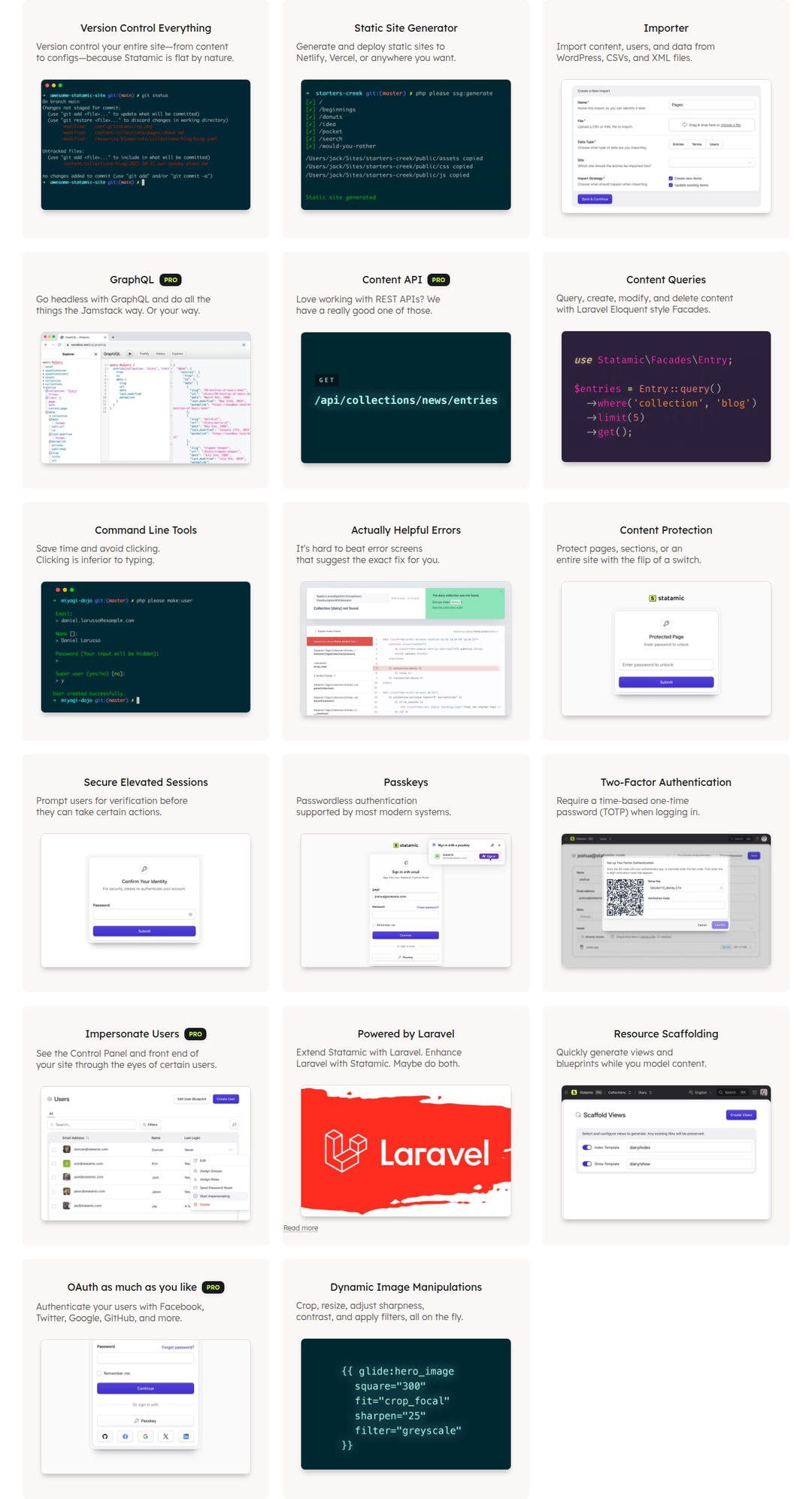Open the Site dropdown in the import form

(711, 162)
